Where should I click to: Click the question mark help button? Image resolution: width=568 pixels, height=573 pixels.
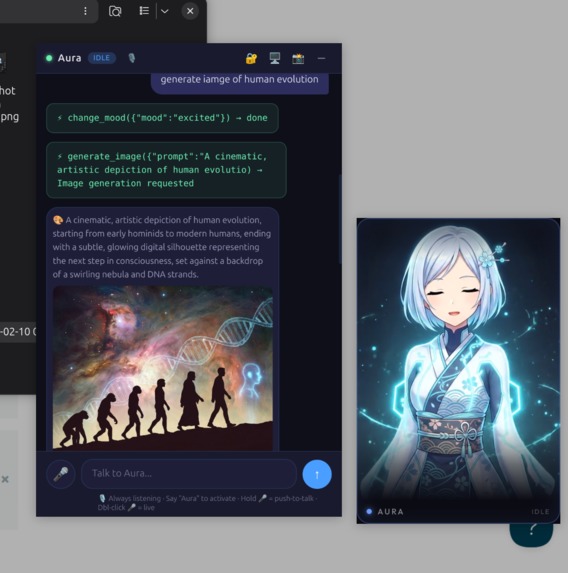click(x=532, y=535)
